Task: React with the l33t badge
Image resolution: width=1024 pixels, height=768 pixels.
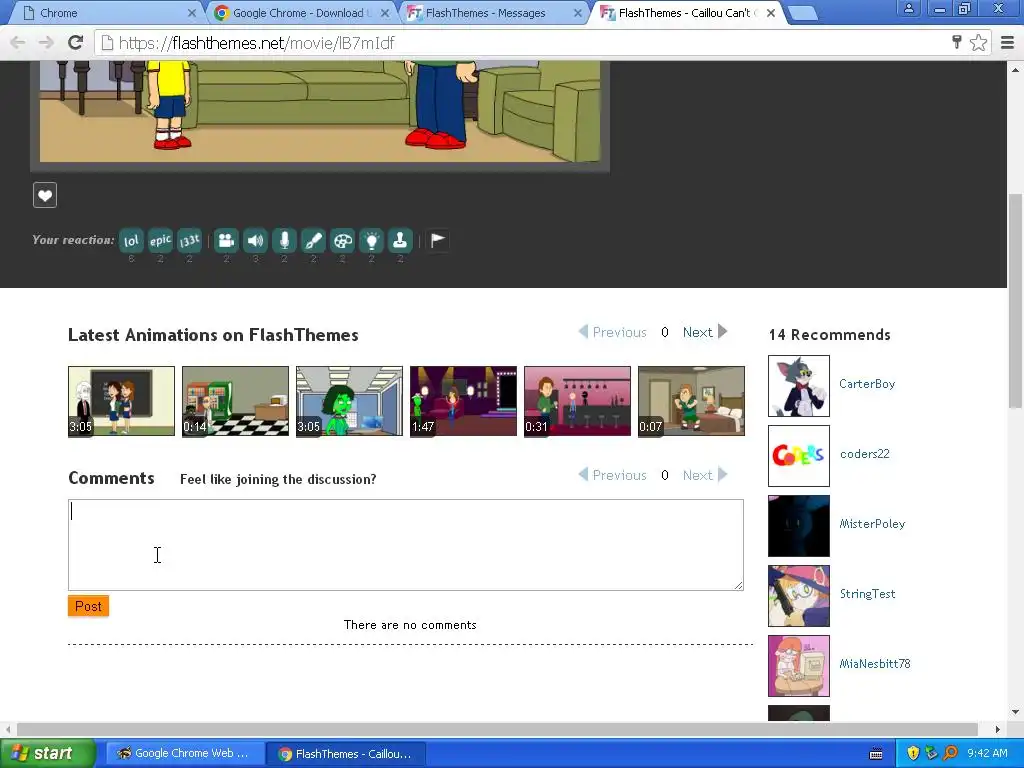Action: coord(189,240)
